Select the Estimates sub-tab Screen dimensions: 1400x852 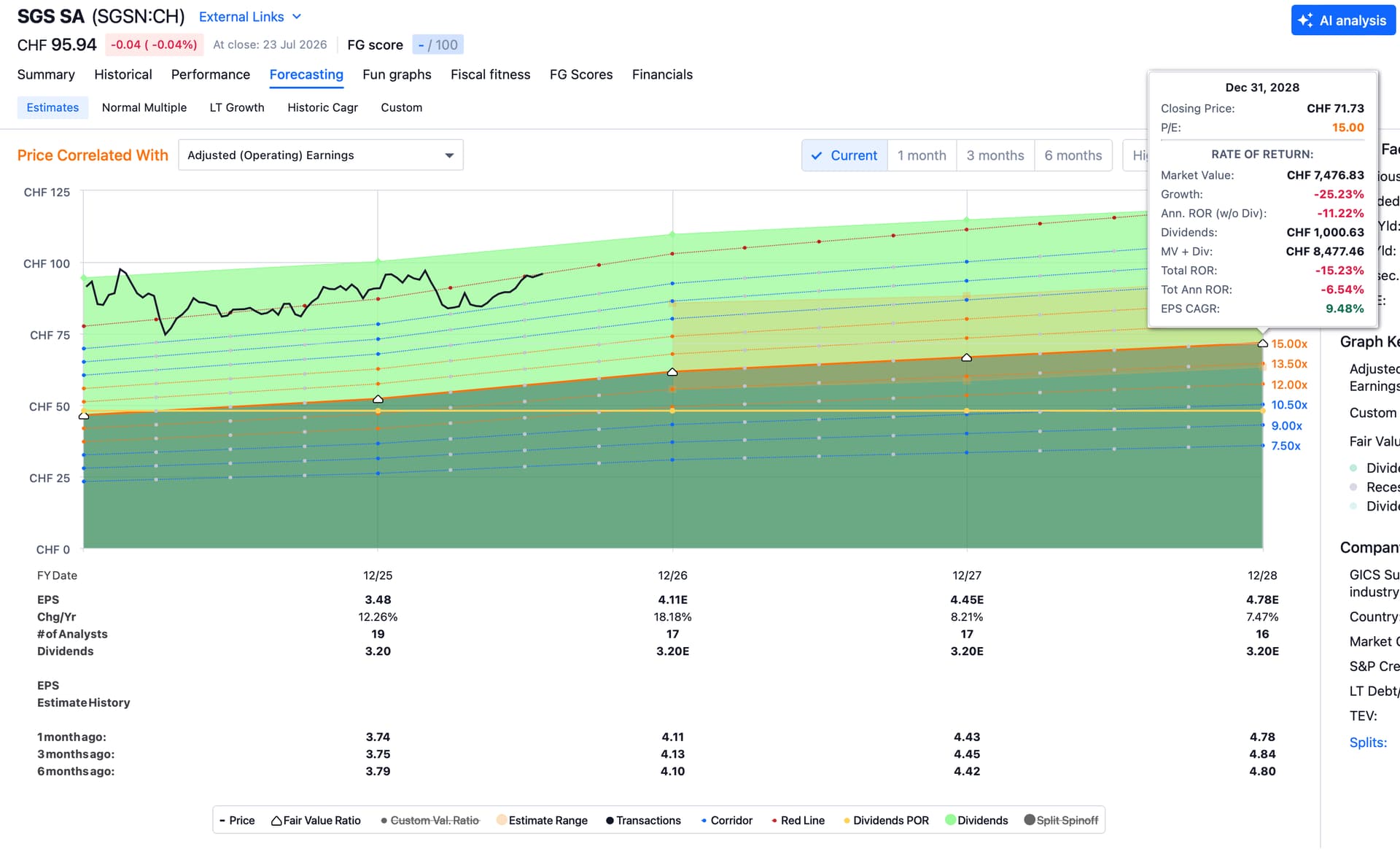[52, 107]
